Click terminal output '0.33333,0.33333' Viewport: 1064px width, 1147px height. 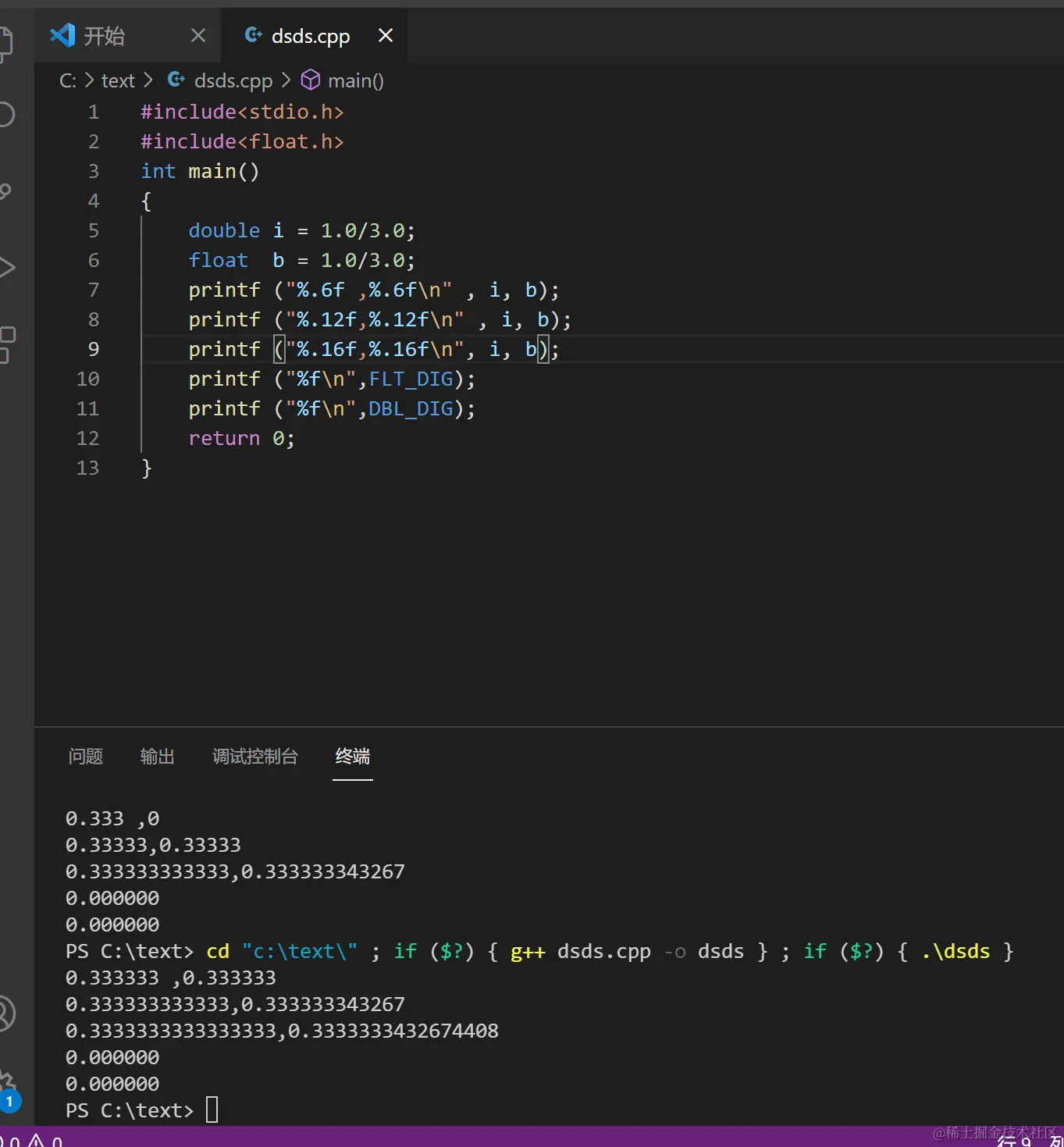[153, 845]
